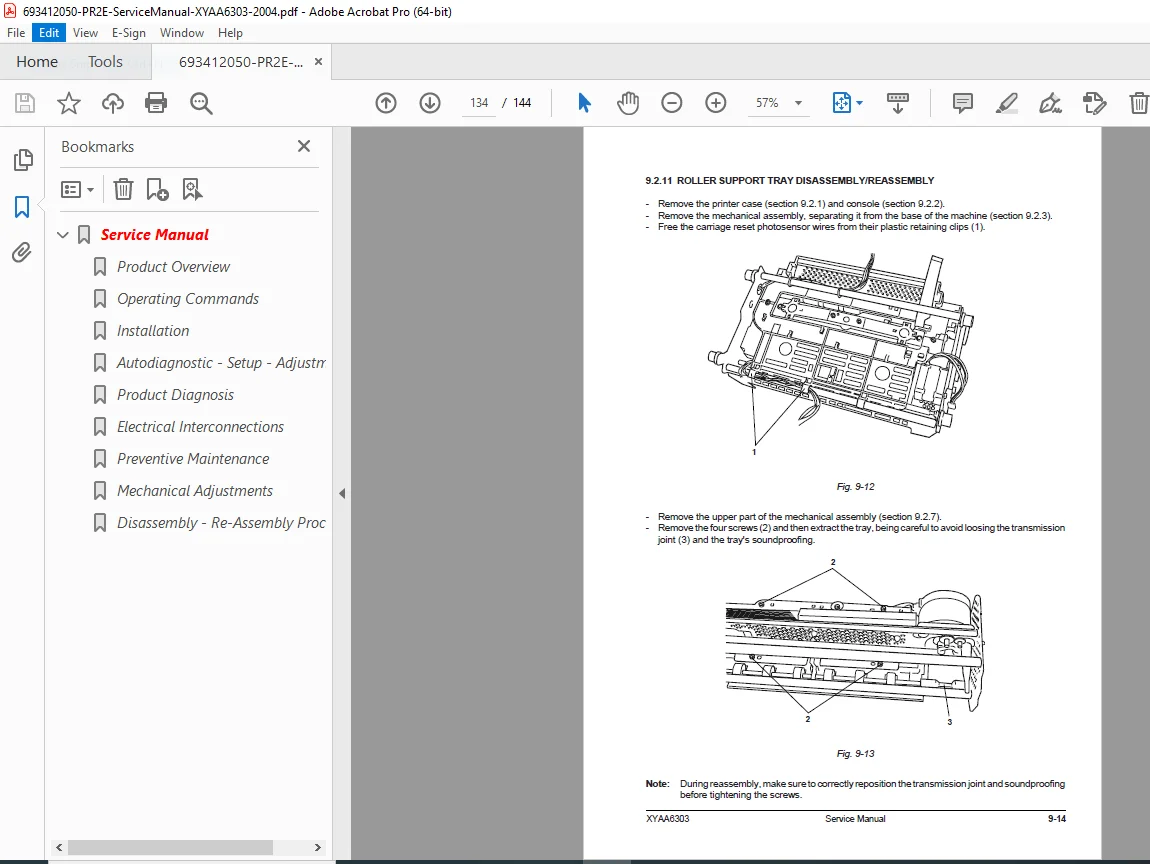Click the 9.2.11 Roller Support Tray heading
The height and width of the screenshot is (864, 1150).
(790, 180)
